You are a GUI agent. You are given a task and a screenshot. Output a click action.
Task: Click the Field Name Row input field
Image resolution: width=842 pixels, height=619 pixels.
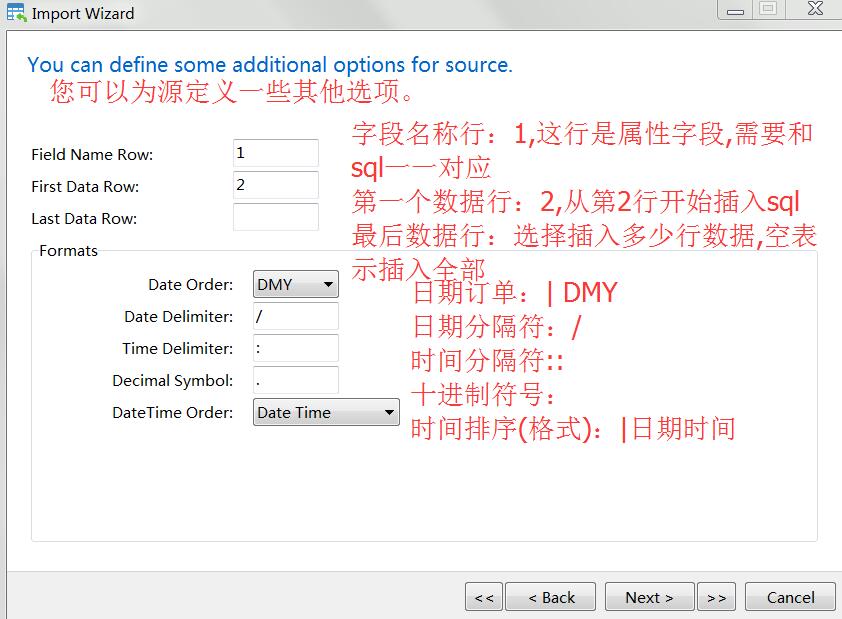pos(275,153)
